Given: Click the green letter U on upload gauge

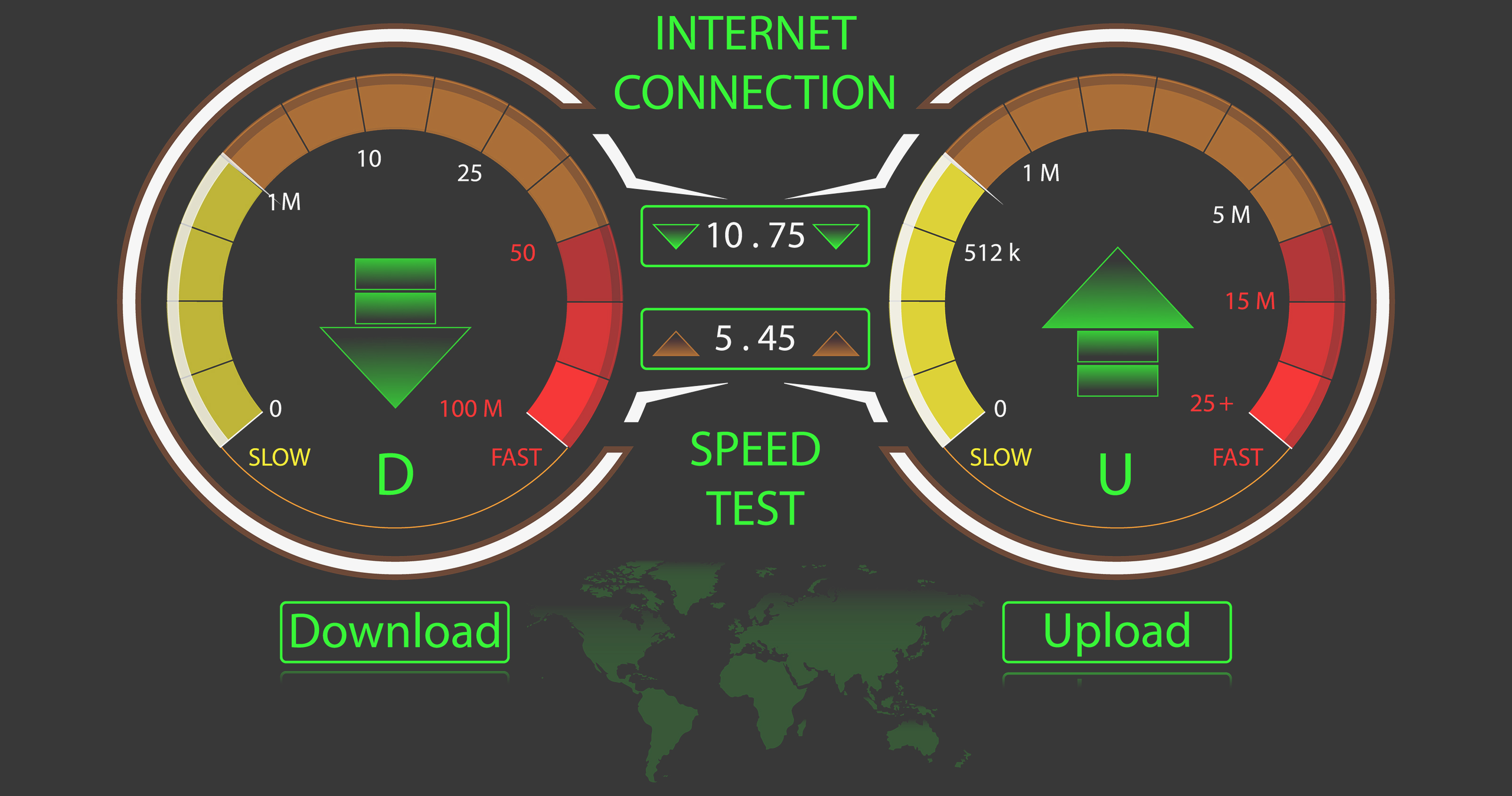Looking at the screenshot, I should (1115, 474).
